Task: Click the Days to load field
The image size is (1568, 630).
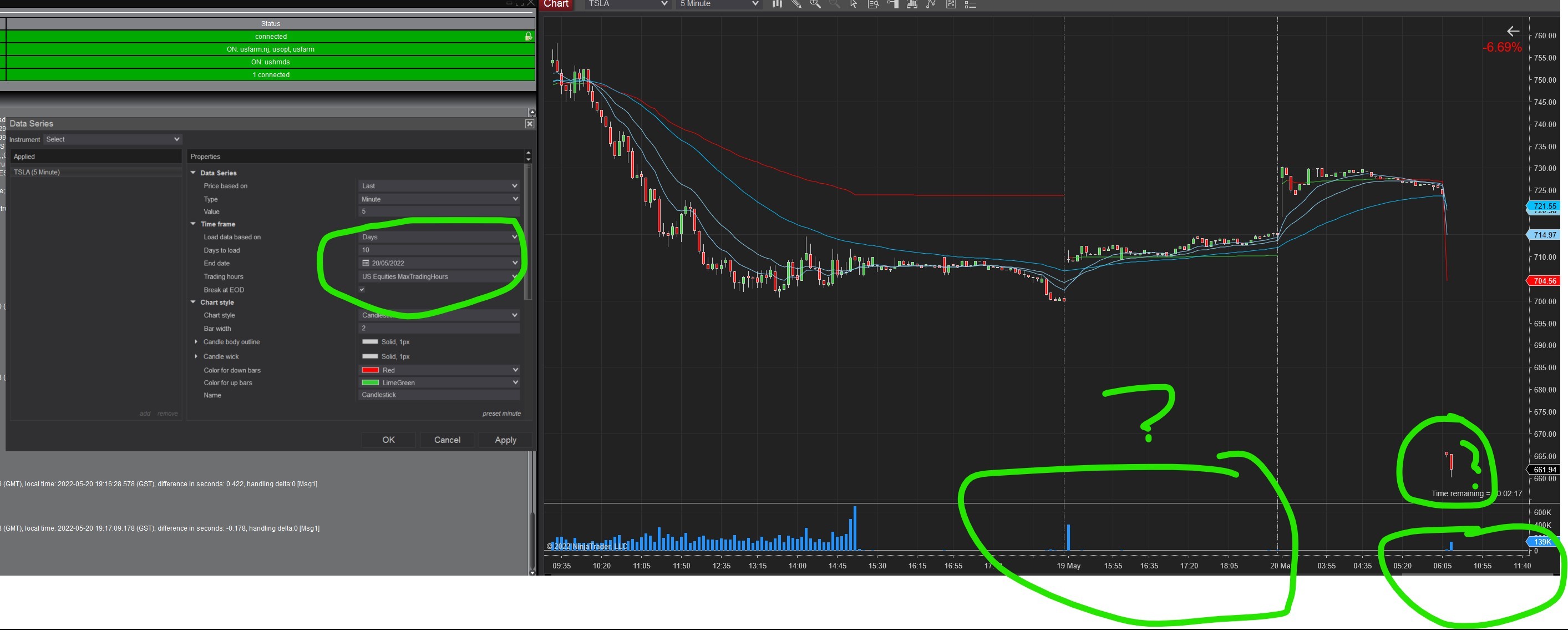Action: tap(438, 250)
